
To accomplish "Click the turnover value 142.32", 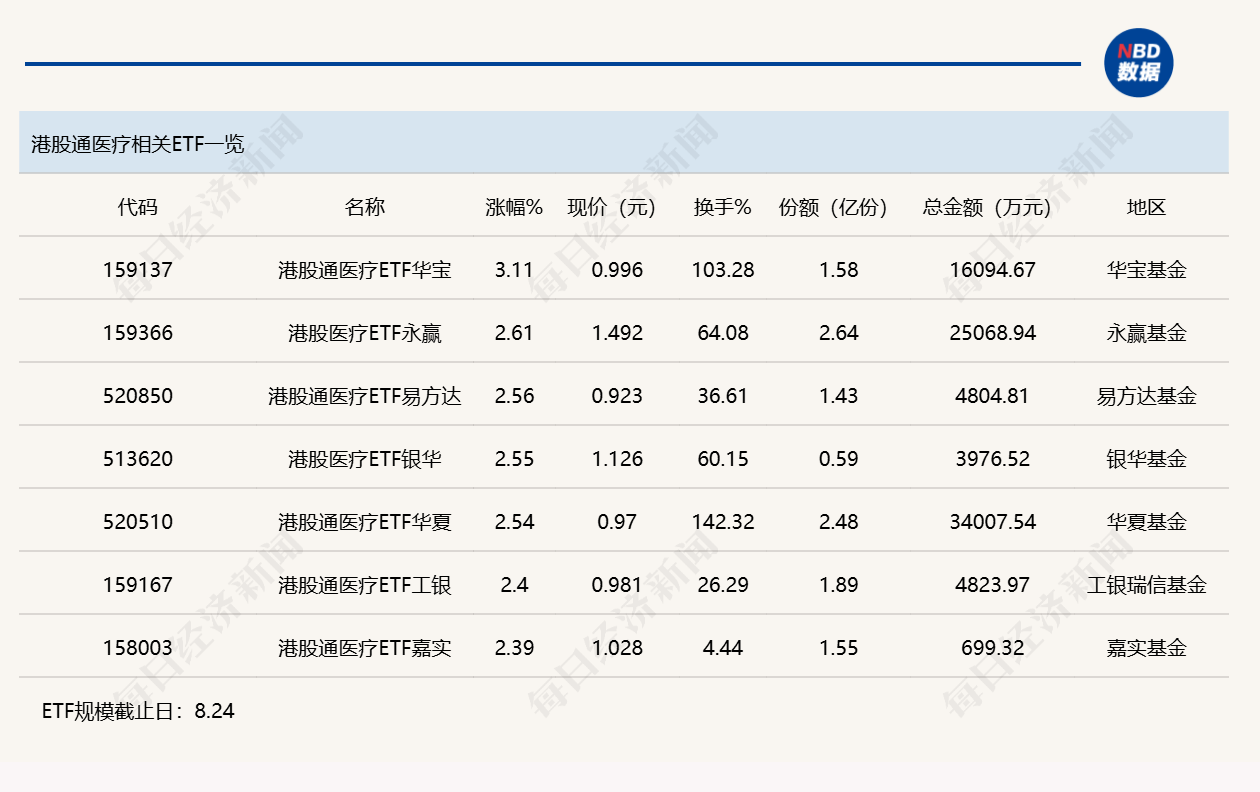I will tap(723, 522).
